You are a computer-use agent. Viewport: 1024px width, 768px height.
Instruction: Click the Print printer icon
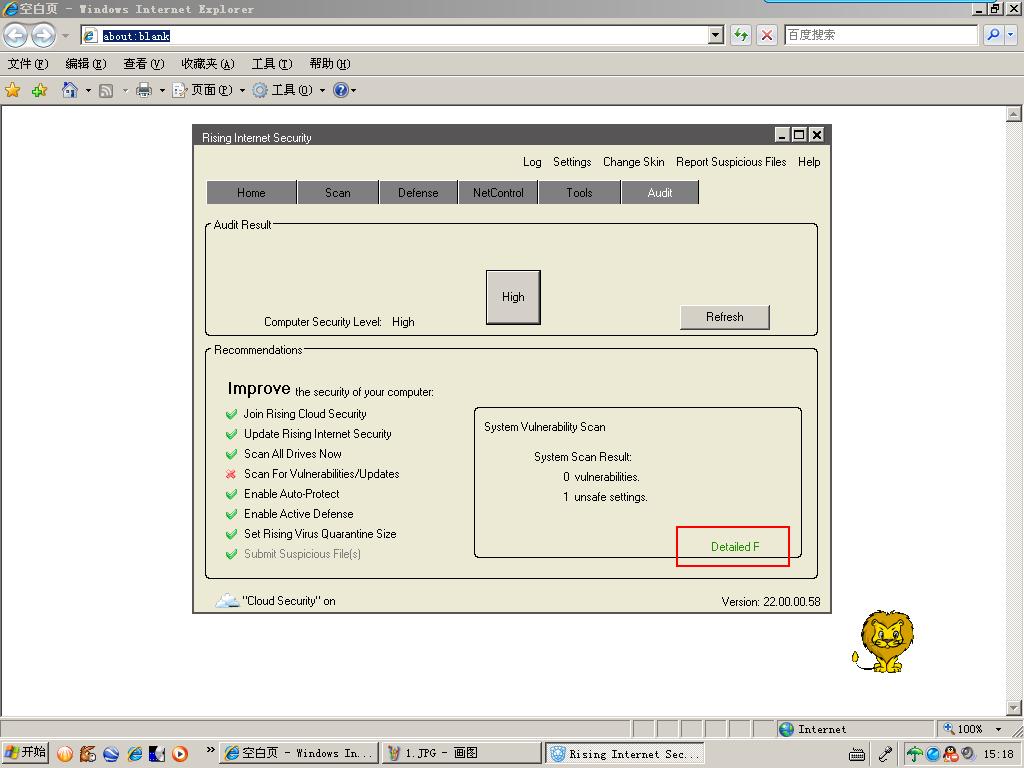[144, 90]
